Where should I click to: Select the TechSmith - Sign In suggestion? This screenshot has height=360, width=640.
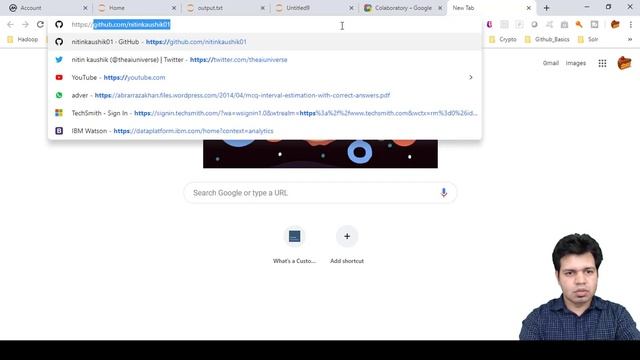(x=264, y=113)
